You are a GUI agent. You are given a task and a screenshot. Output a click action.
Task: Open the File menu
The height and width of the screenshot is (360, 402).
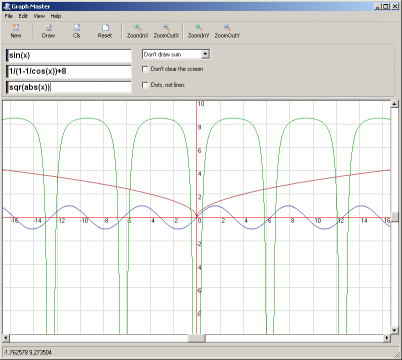pos(9,16)
